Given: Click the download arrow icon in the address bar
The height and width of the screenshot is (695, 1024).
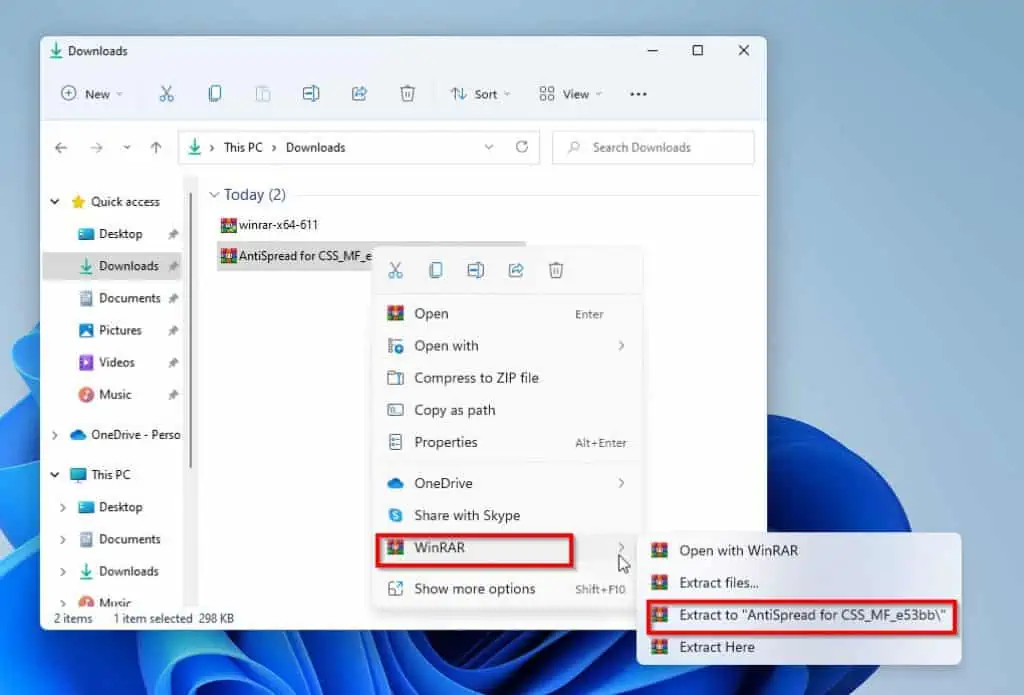Looking at the screenshot, I should point(195,148).
